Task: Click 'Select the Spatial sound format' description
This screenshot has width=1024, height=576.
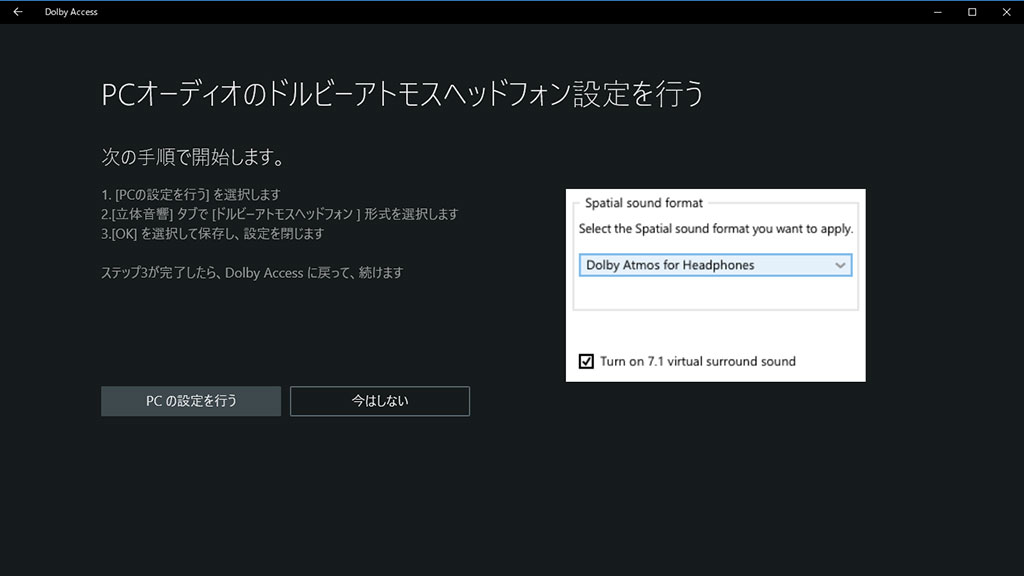Action: [716, 229]
